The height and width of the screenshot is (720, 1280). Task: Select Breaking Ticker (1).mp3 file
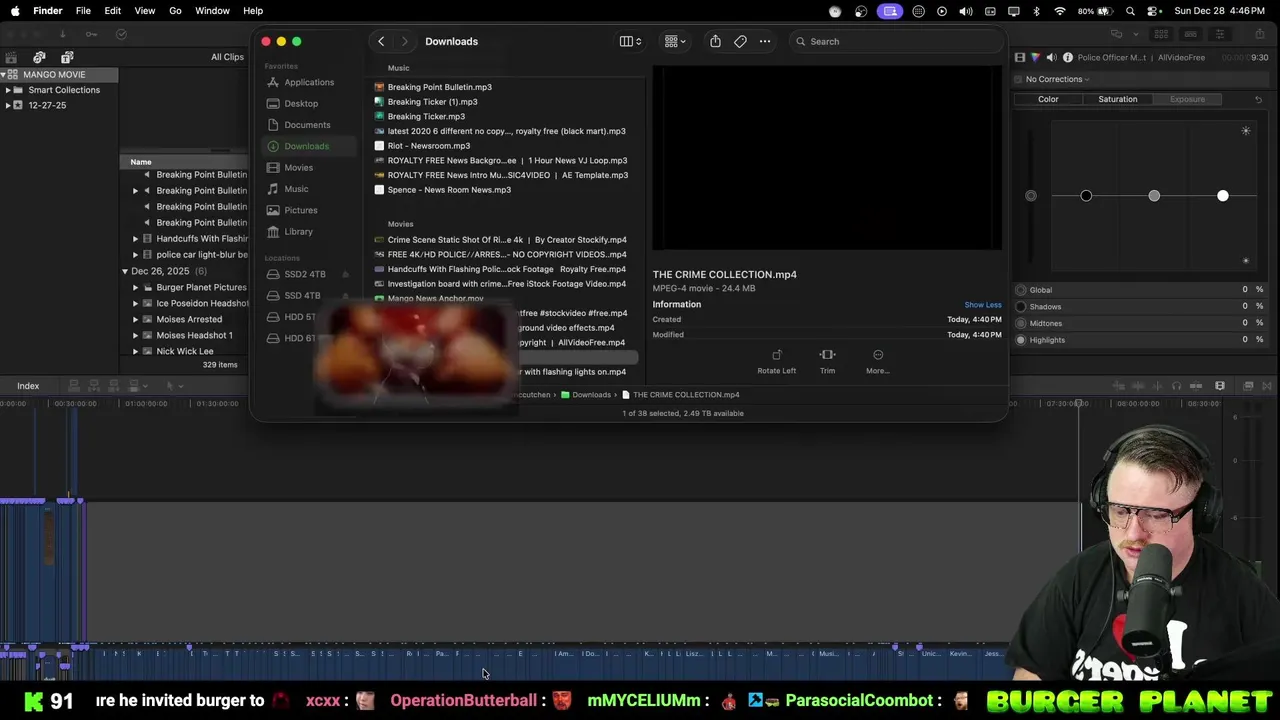pyautogui.click(x=432, y=102)
